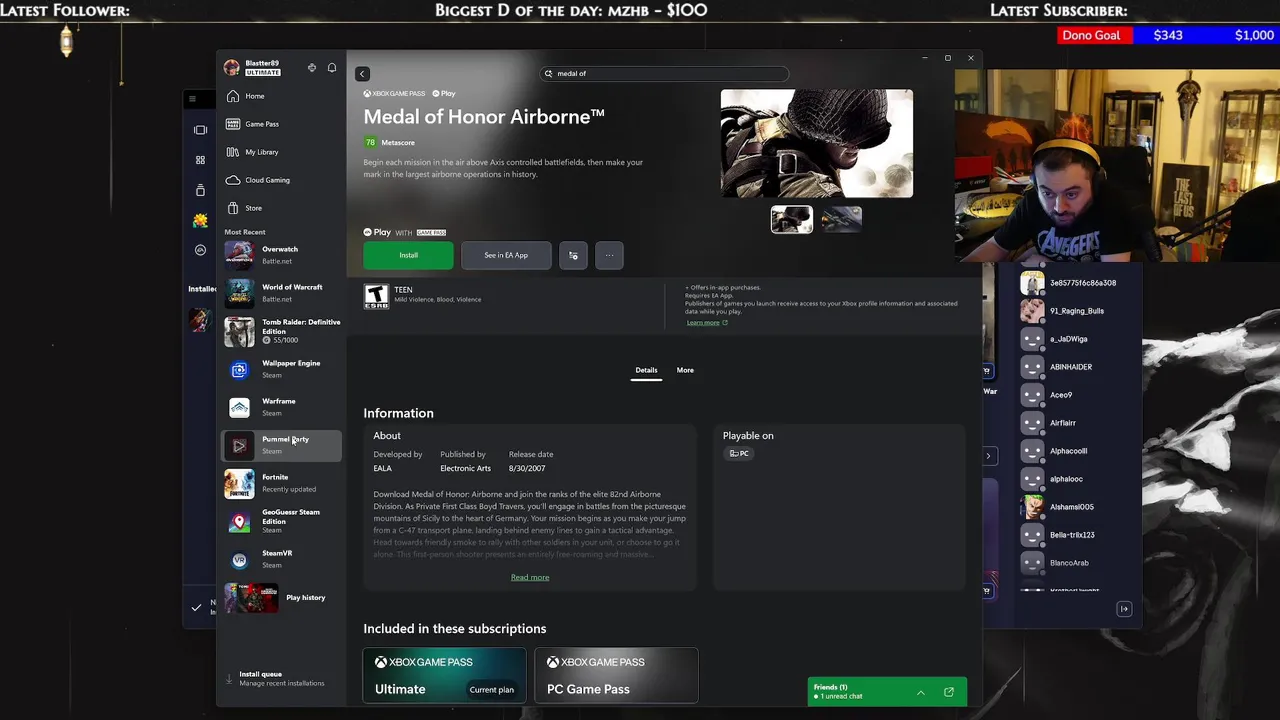Select World of Warcraft from Most Recent
Screen dimensions: 1280x720
pyautogui.click(x=281, y=293)
